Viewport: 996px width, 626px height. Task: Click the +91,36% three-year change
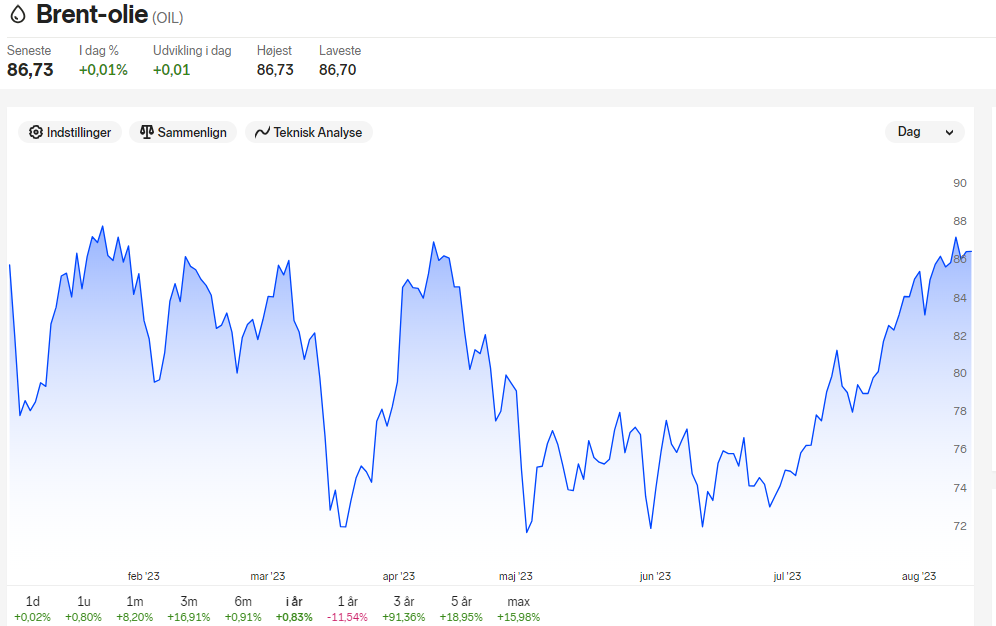(x=403, y=617)
